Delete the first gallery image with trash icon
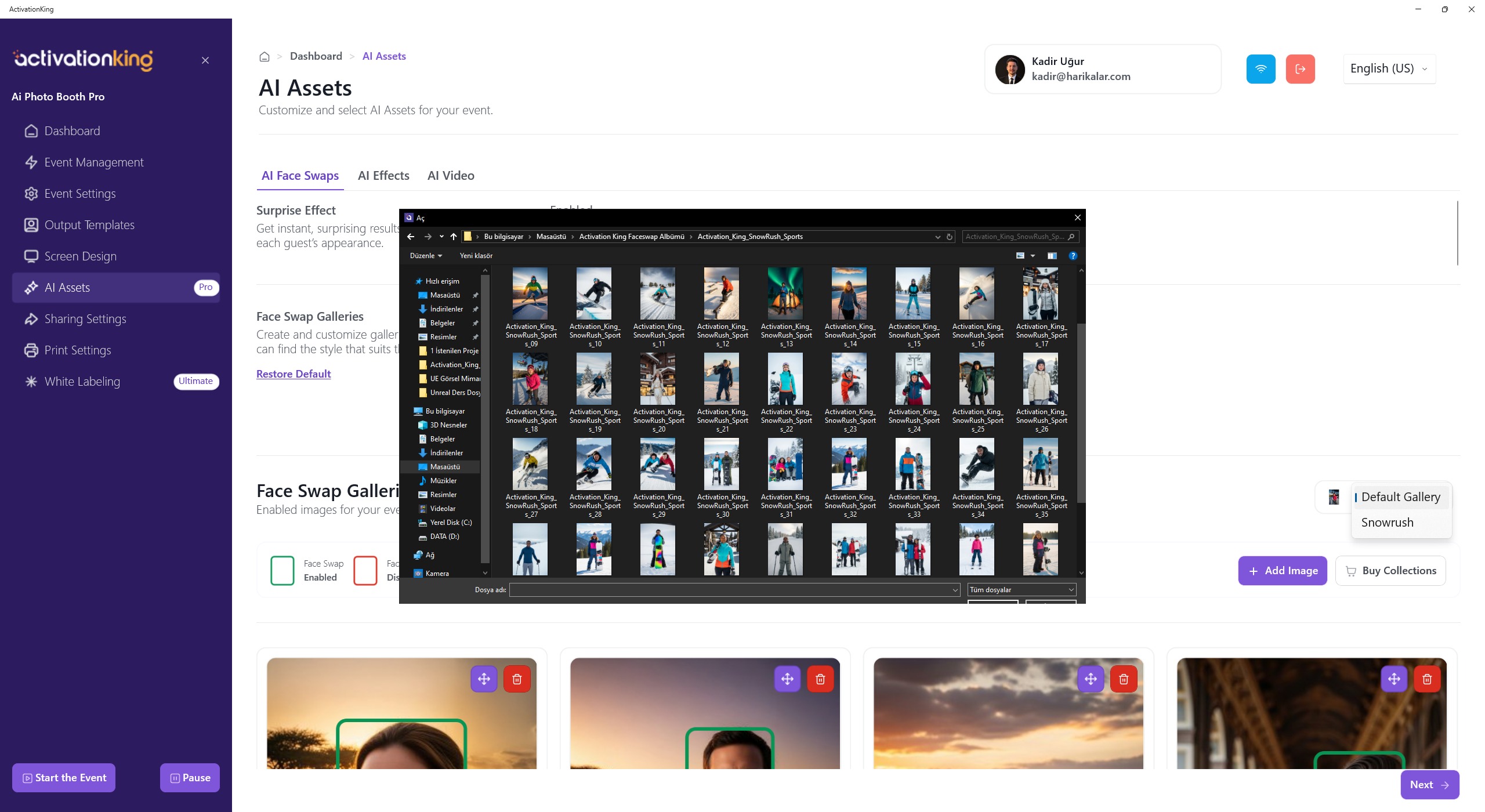Viewport: 1485px width, 812px height. click(517, 679)
